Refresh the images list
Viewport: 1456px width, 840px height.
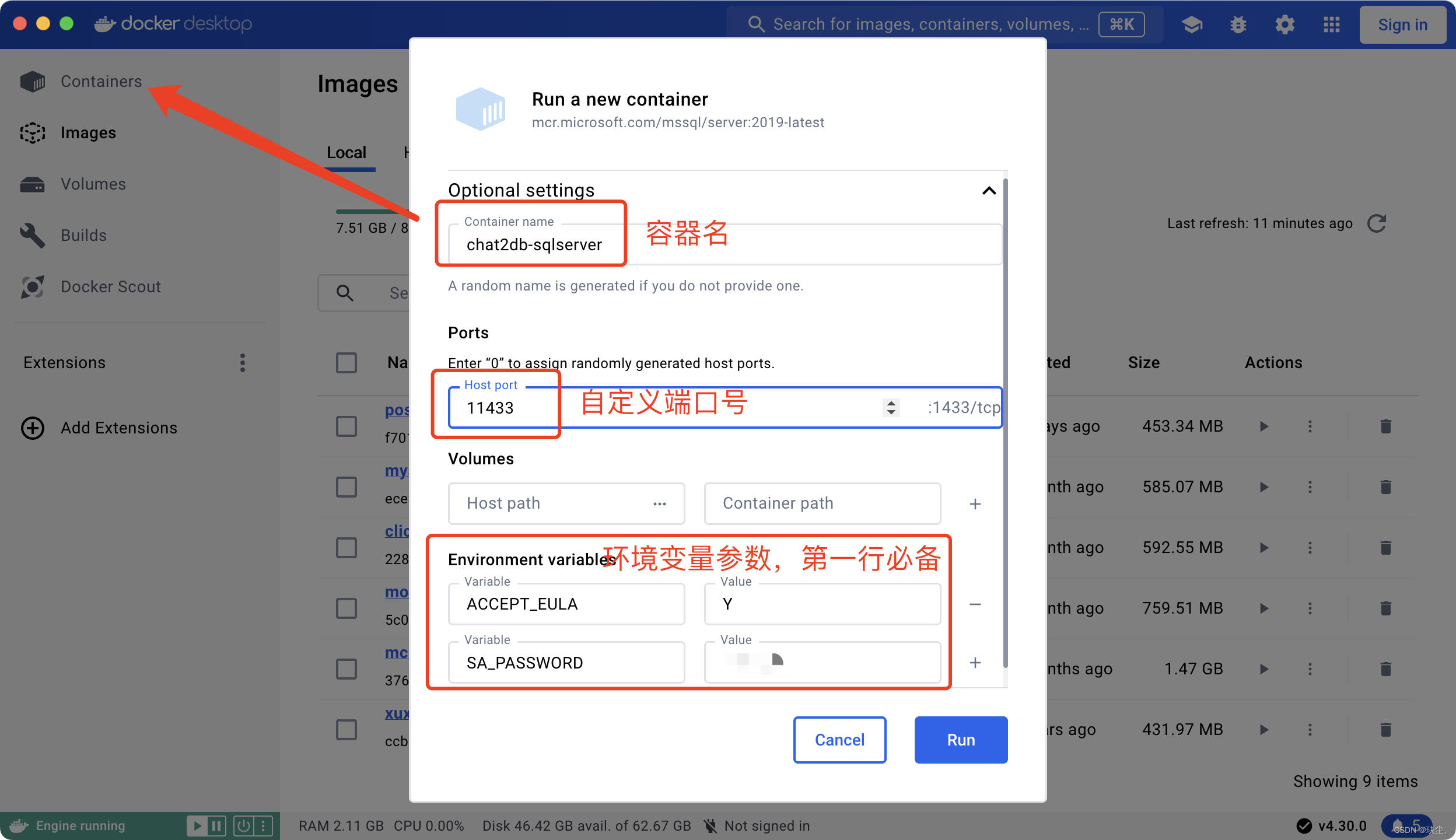point(1377,223)
